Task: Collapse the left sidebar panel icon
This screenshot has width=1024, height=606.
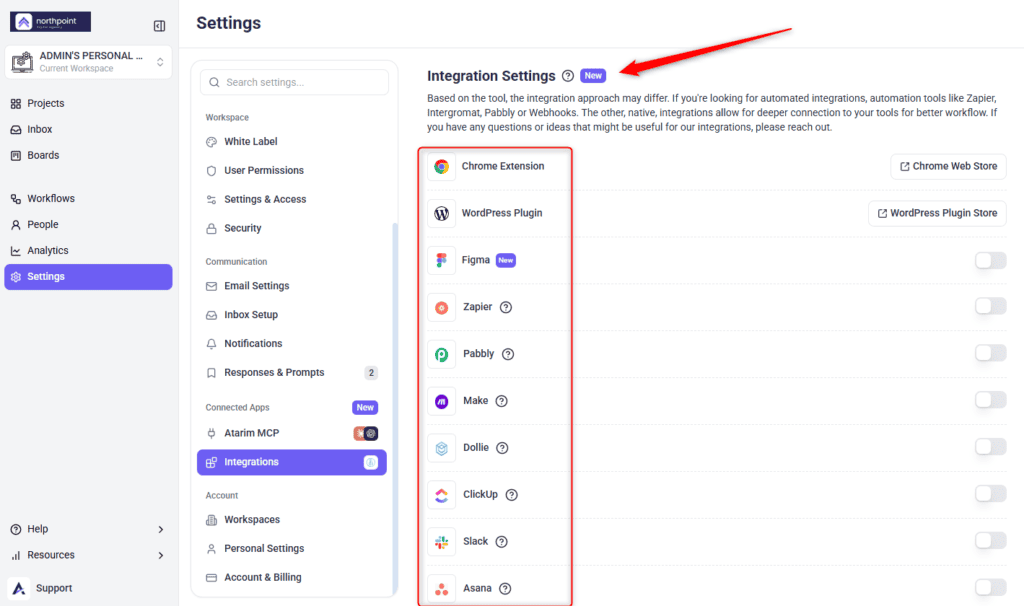Action: click(x=159, y=26)
